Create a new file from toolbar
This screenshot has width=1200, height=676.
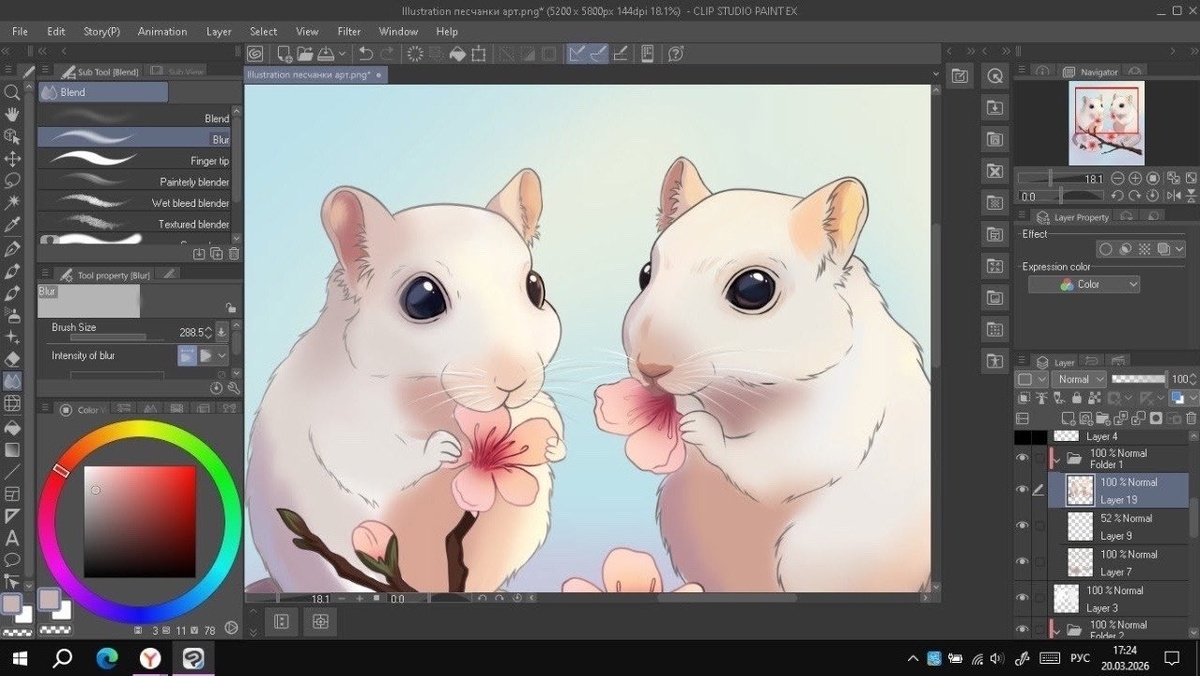coord(285,53)
